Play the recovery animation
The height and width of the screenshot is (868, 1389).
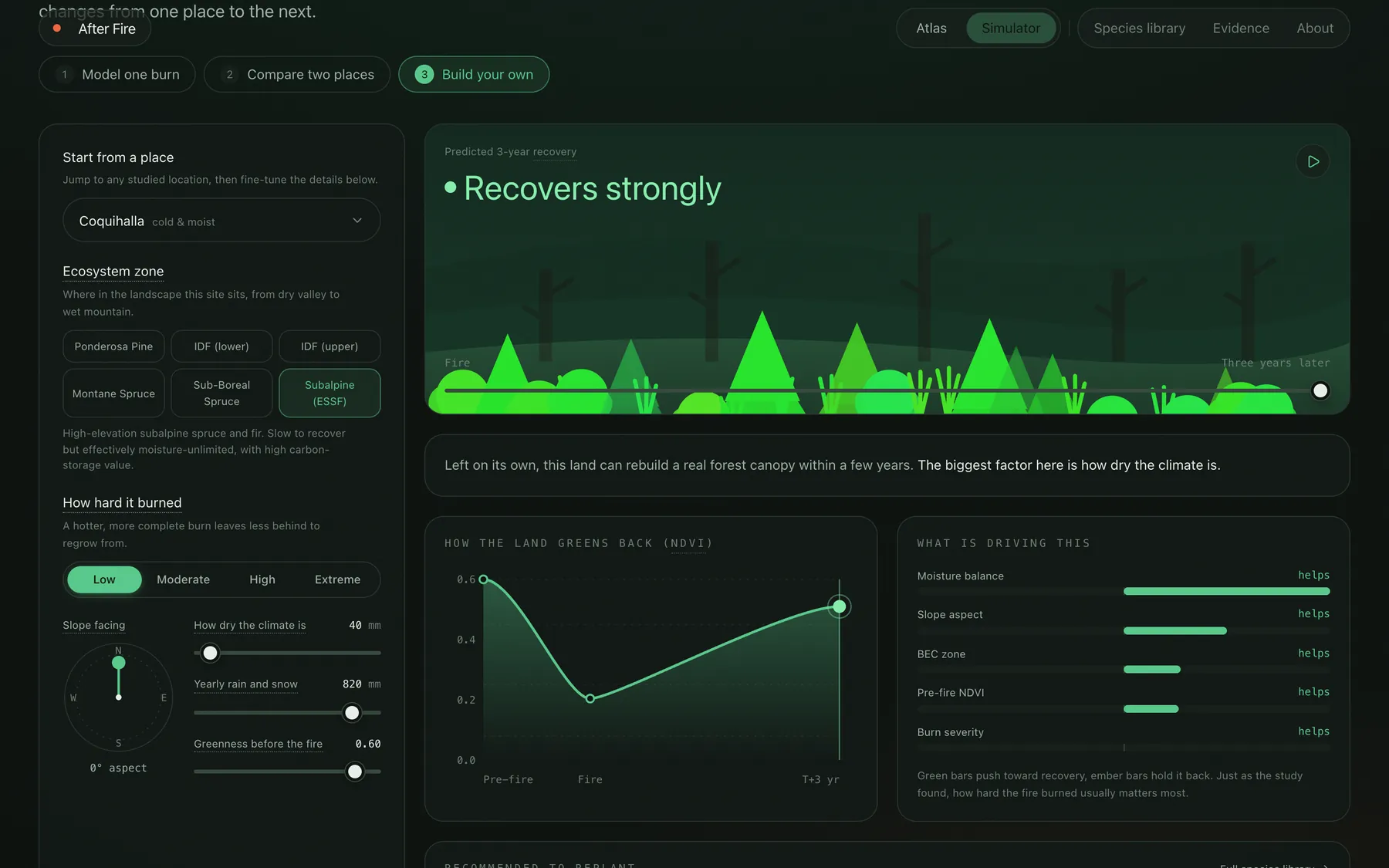click(x=1313, y=161)
